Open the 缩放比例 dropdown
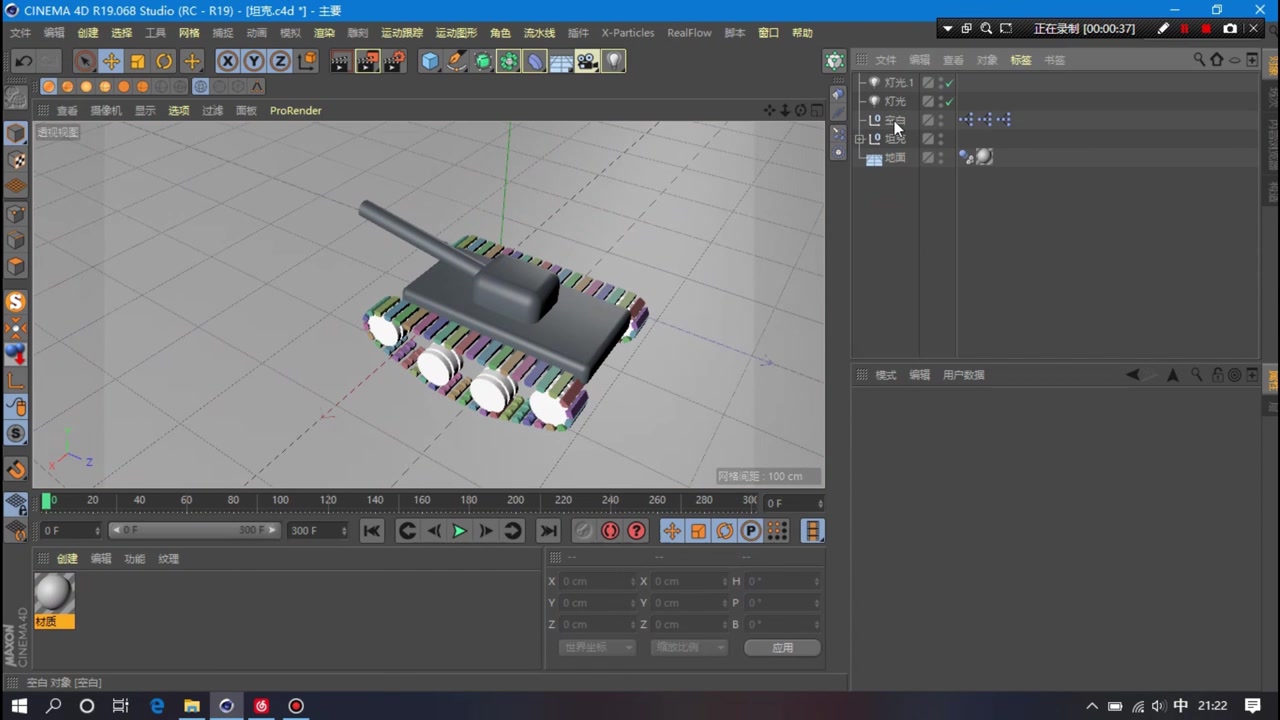The width and height of the screenshot is (1280, 720). coord(688,647)
